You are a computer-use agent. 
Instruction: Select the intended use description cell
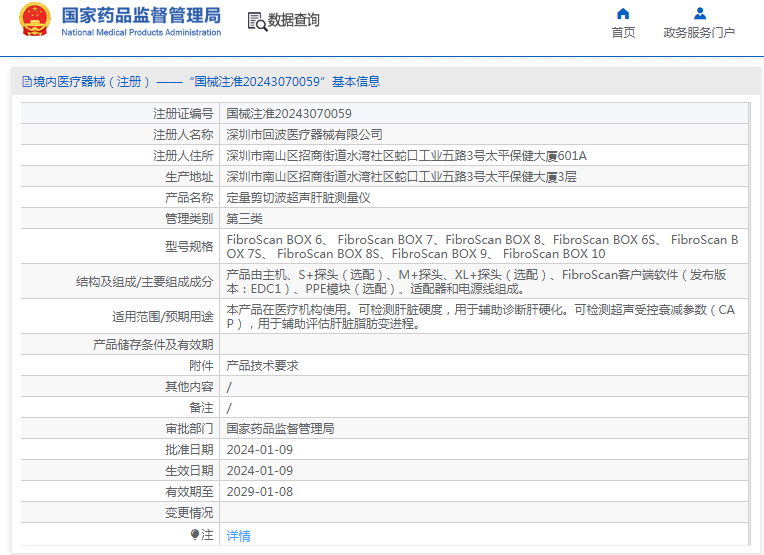[484, 317]
